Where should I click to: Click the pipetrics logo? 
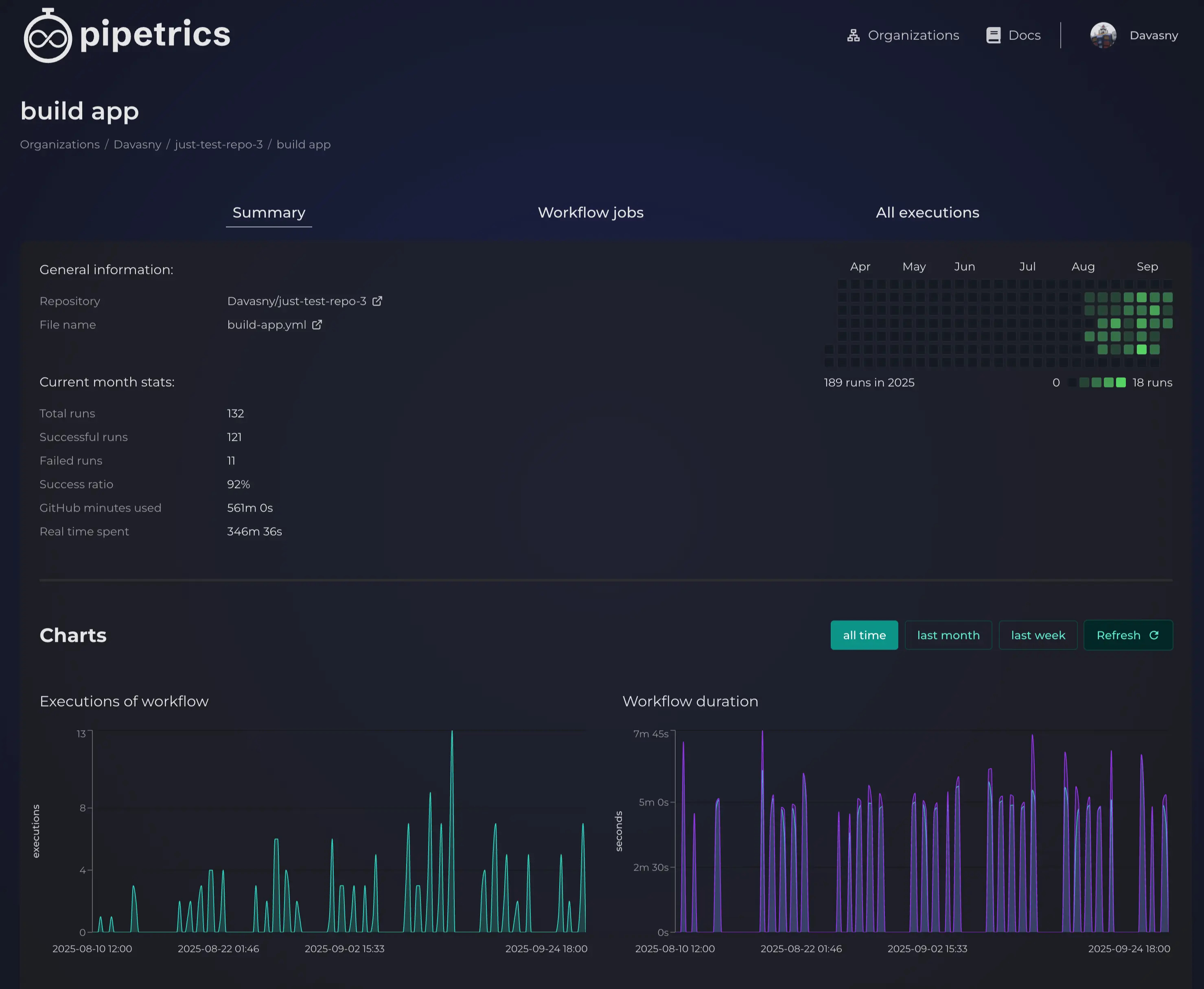click(x=127, y=35)
